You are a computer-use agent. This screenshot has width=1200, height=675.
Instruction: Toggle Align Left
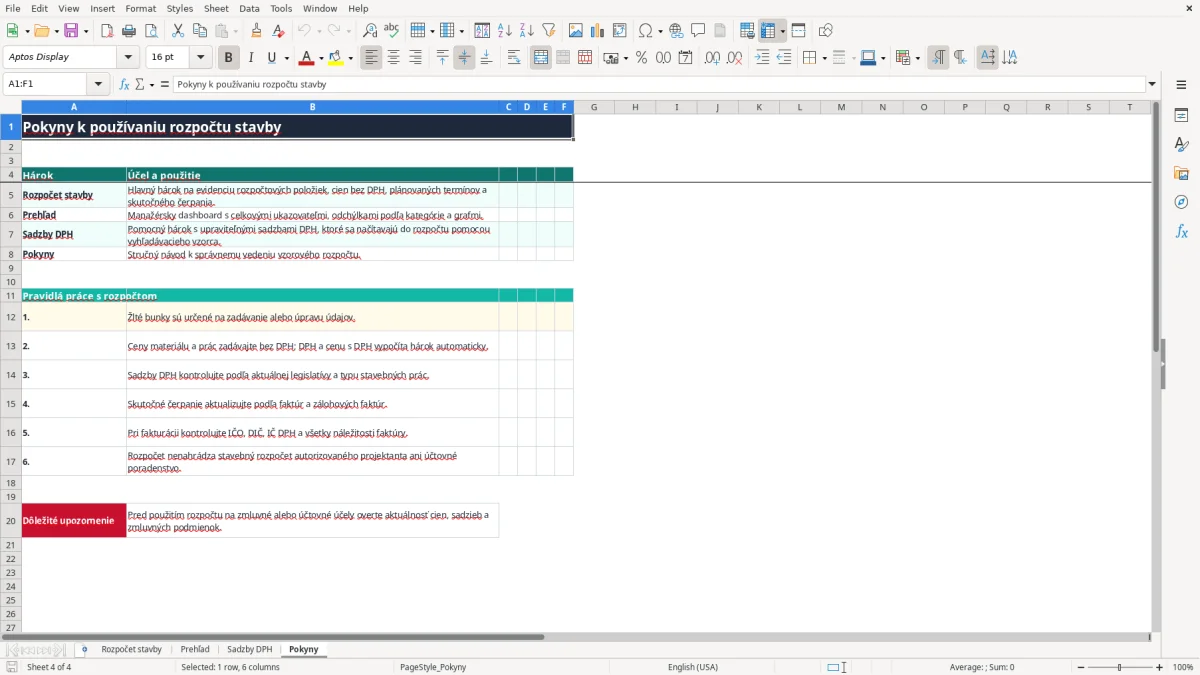pyautogui.click(x=371, y=58)
